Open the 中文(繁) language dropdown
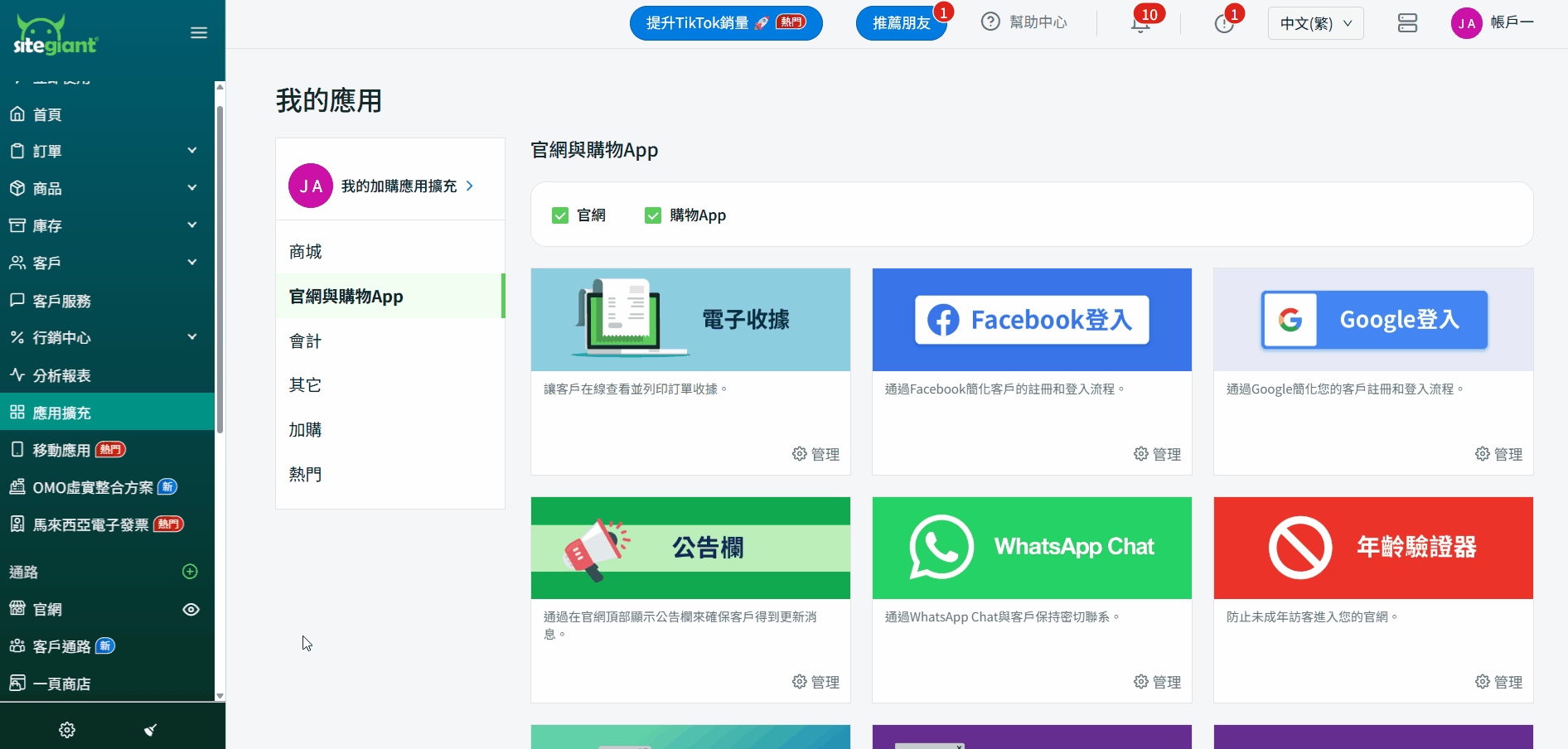The image size is (1568, 749). coord(1315,23)
